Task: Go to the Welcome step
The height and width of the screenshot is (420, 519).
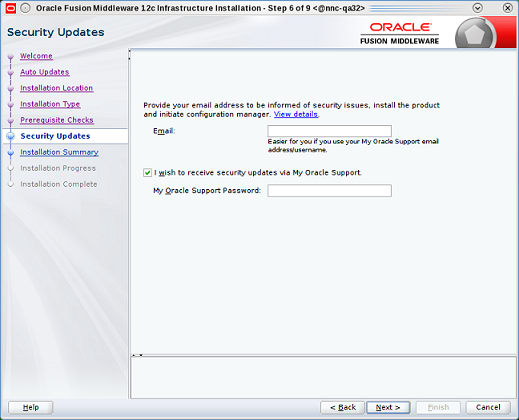Action: [x=36, y=56]
